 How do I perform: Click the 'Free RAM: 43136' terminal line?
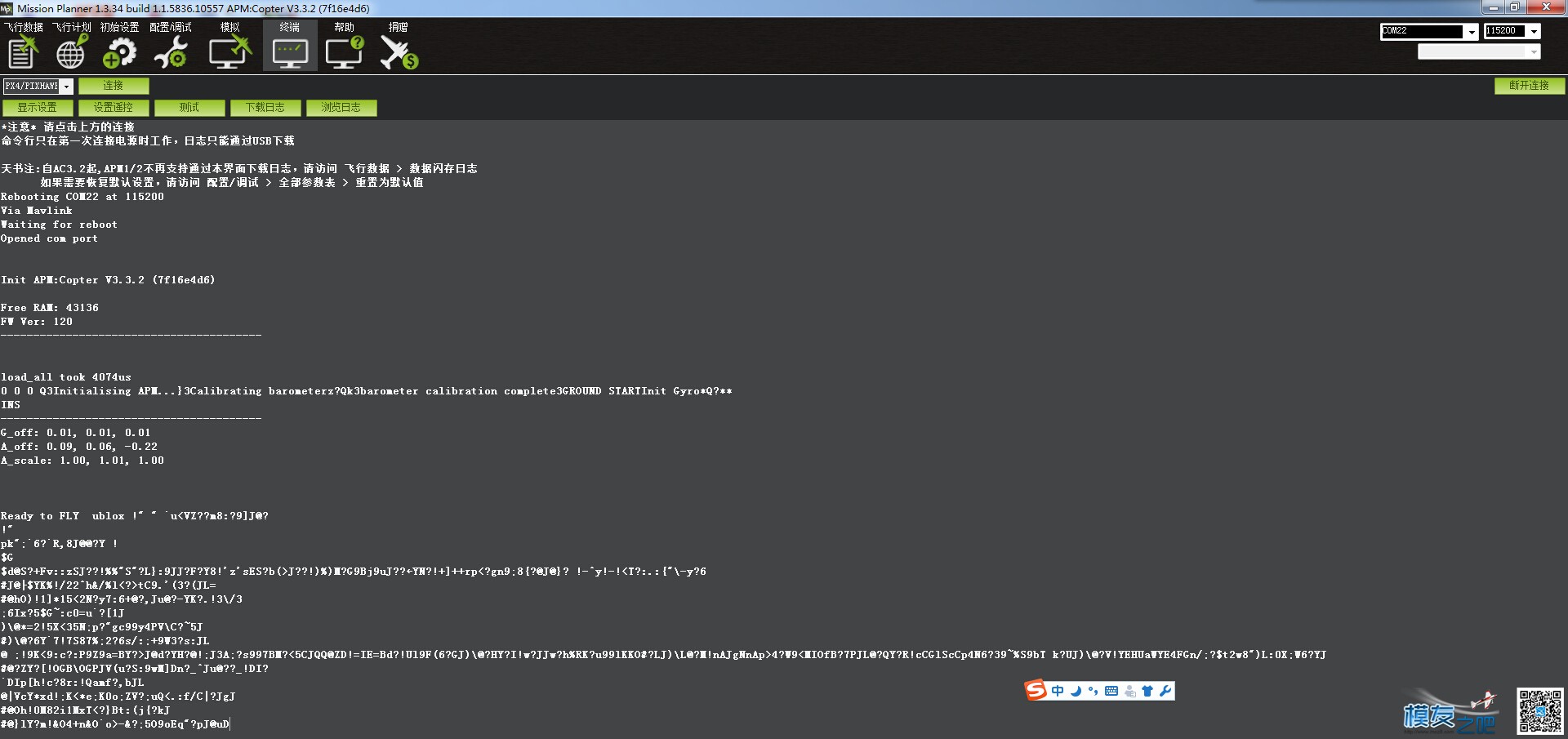[50, 308]
